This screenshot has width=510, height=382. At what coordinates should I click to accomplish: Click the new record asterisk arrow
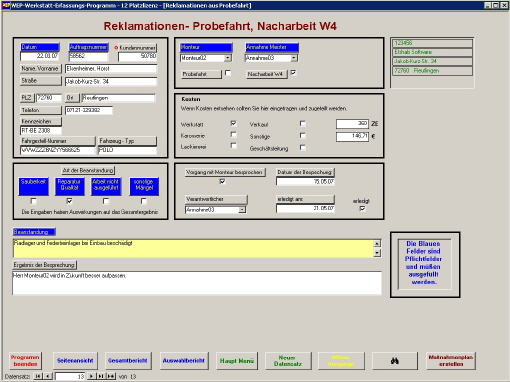point(111,376)
